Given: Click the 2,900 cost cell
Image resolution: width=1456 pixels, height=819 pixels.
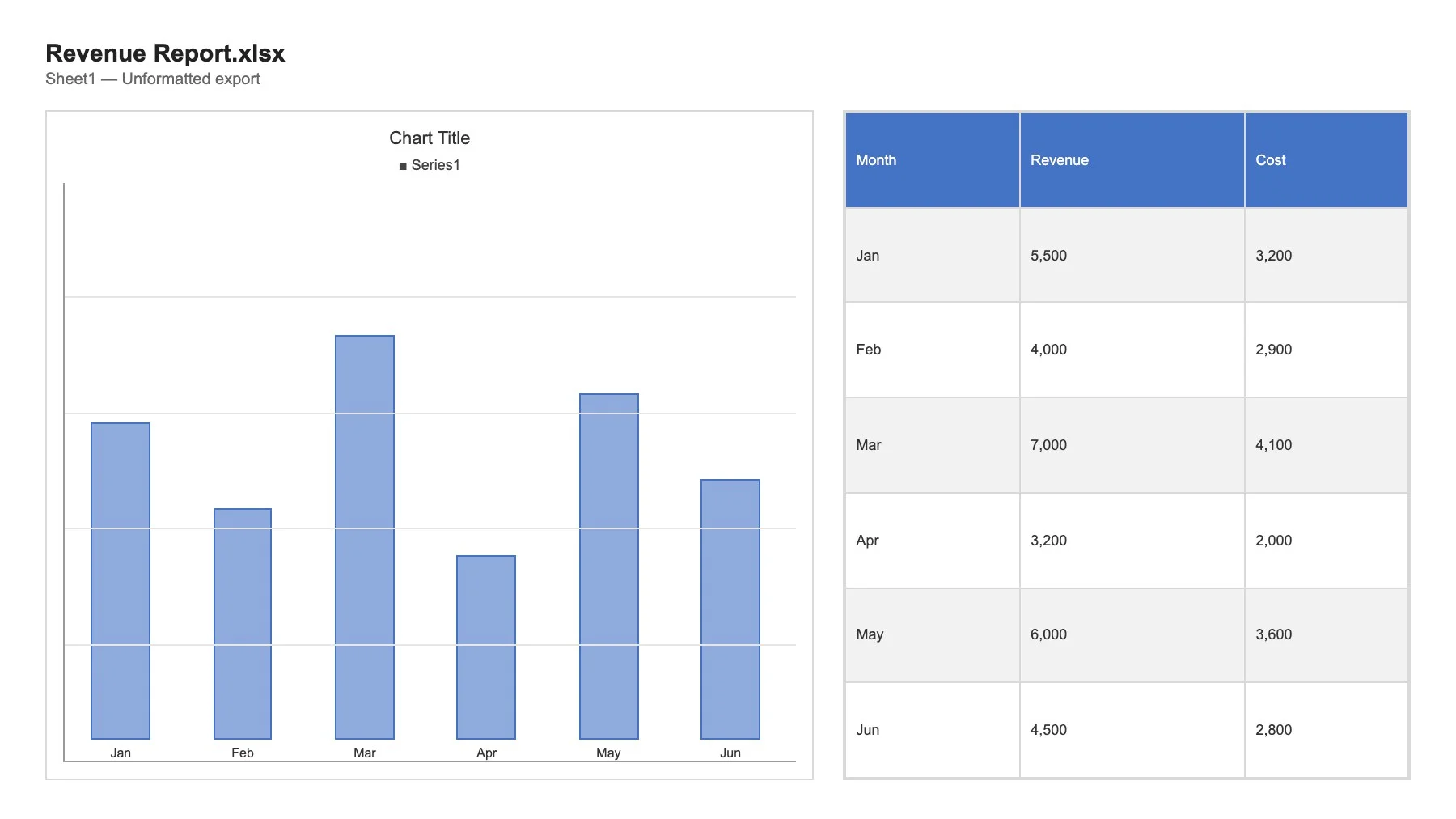Looking at the screenshot, I should click(x=1327, y=350).
